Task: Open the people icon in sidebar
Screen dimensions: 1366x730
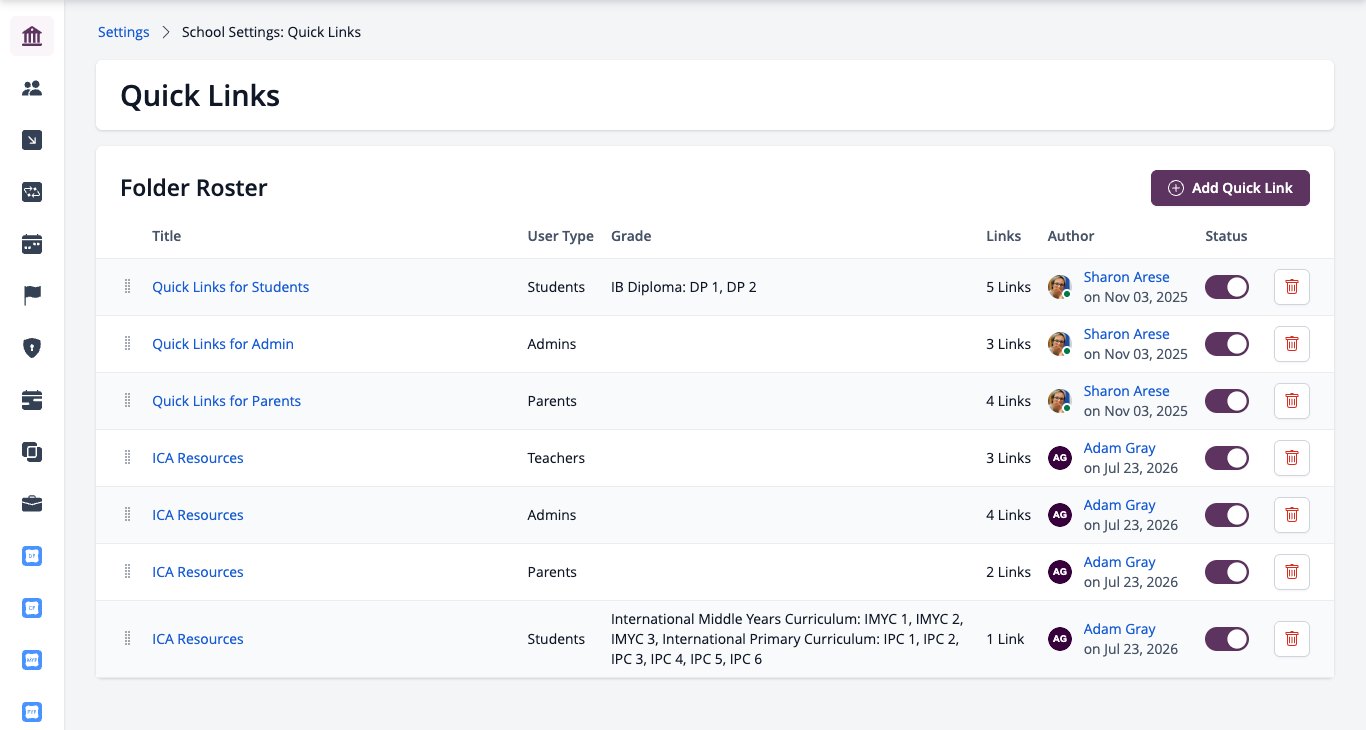Action: [x=32, y=89]
